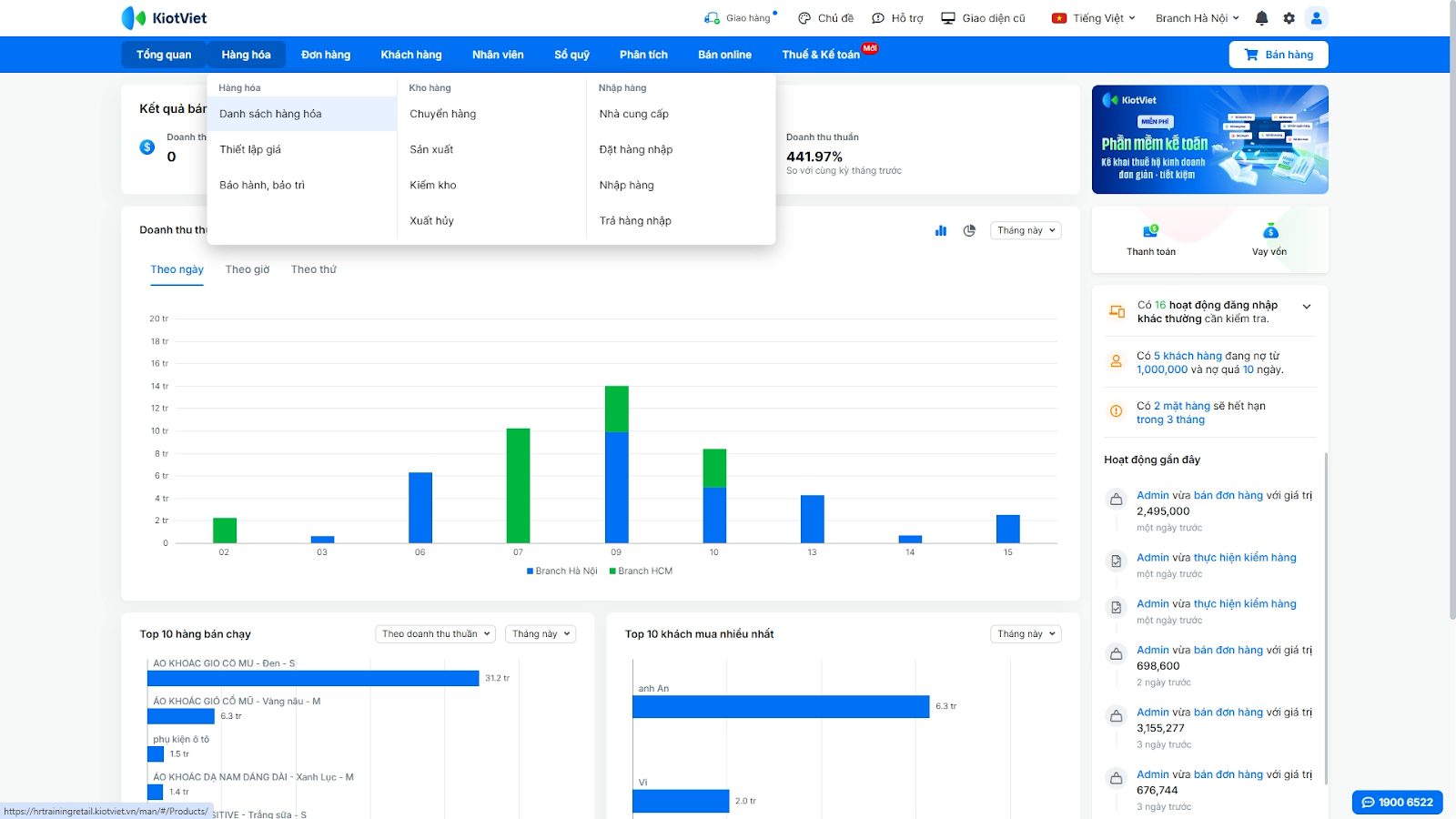Click the Phần mềm kế toán banner
Viewport: 1456px width, 819px height.
(x=1209, y=139)
